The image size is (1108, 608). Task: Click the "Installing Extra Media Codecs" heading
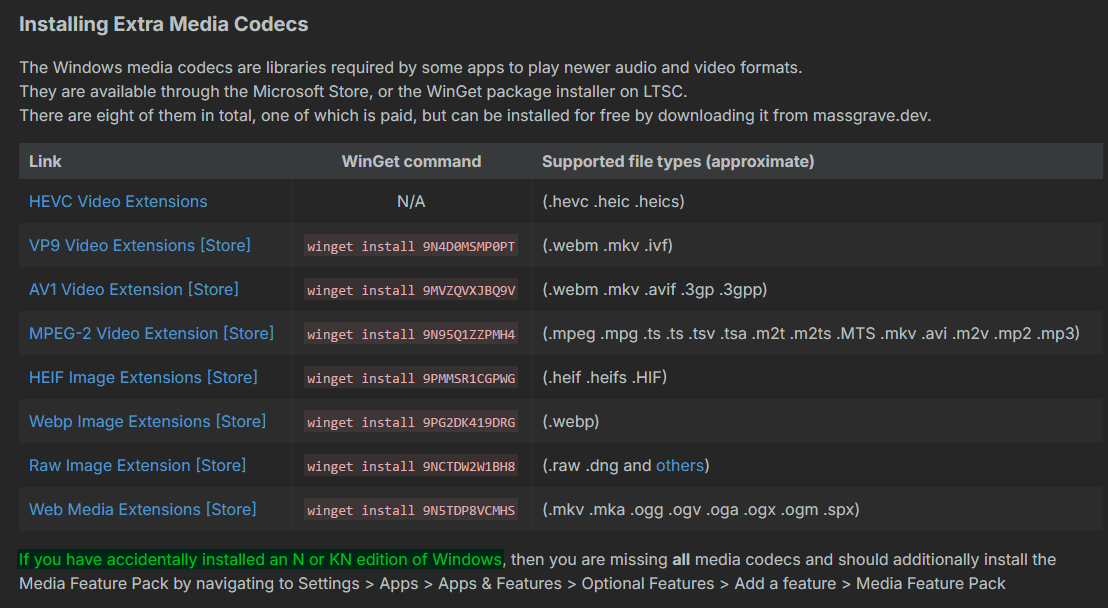[164, 24]
